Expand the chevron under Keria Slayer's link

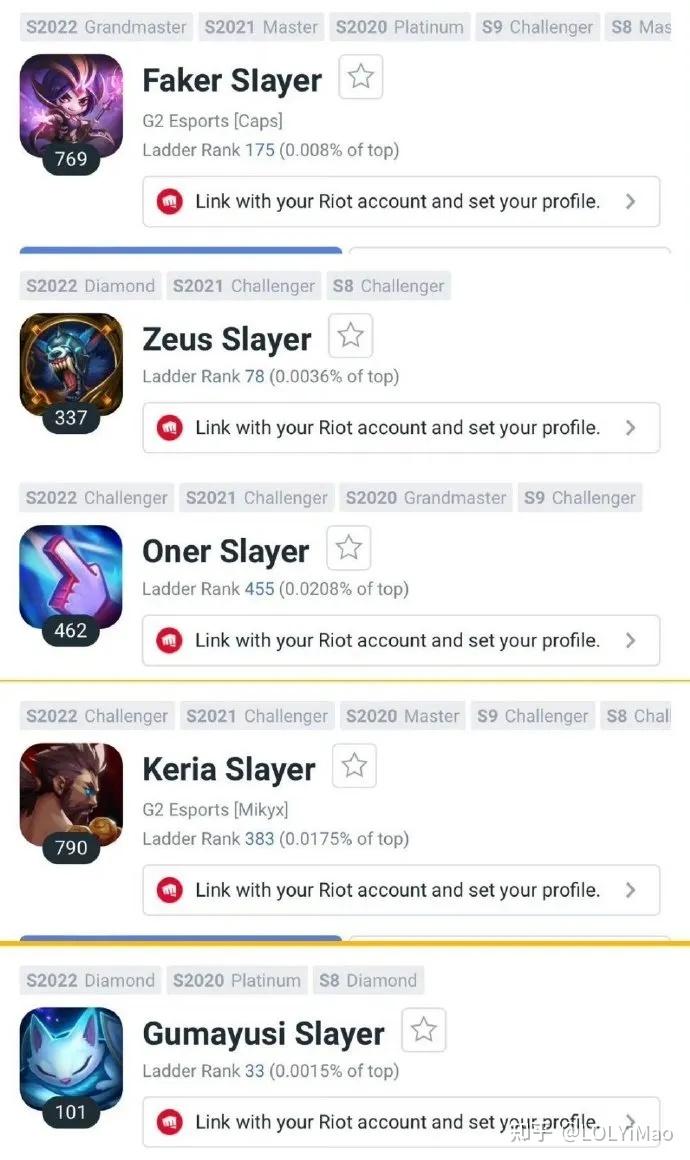pyautogui.click(x=630, y=890)
